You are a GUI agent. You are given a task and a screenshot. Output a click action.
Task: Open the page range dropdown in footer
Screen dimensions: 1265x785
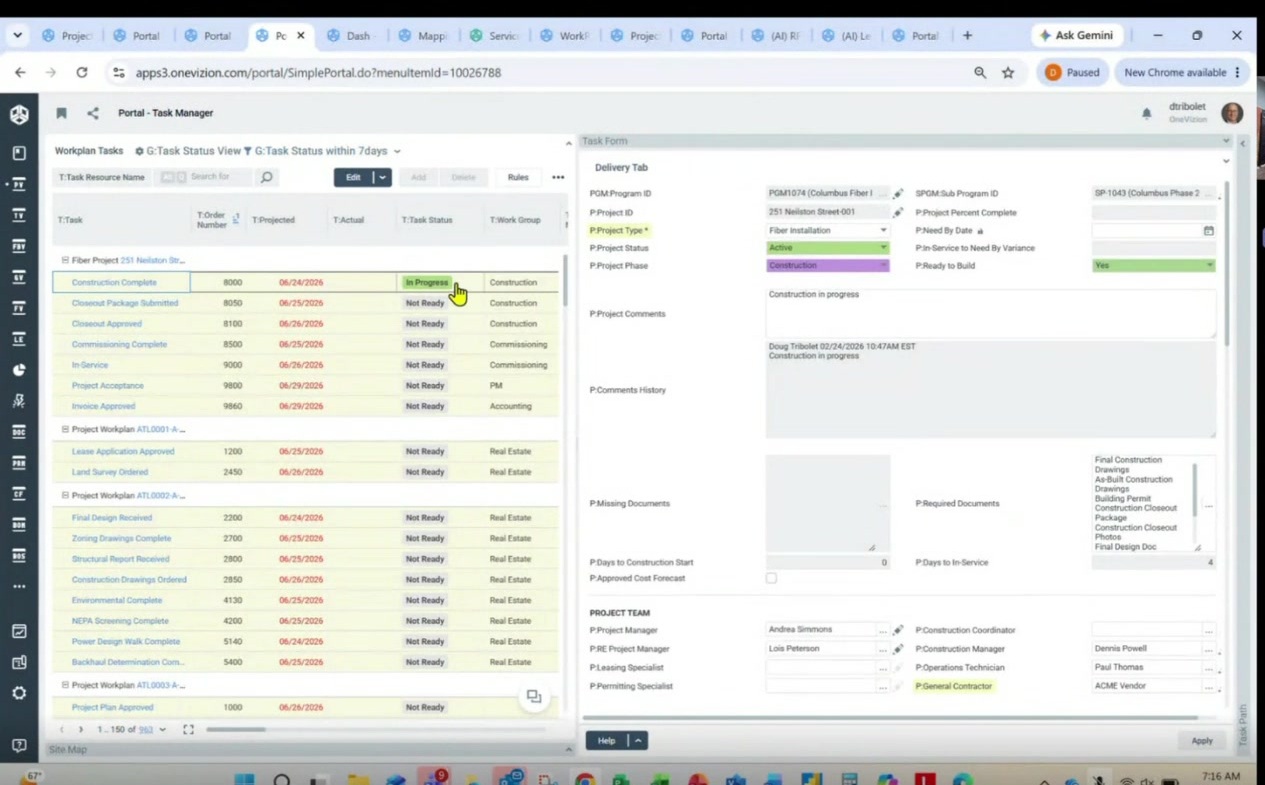point(162,730)
